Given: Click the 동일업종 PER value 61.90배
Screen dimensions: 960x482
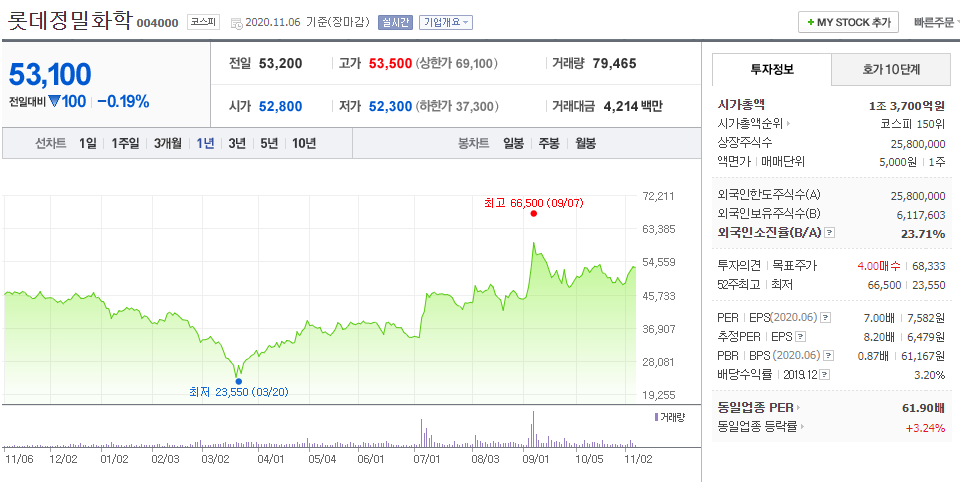Looking at the screenshot, I should pyautogui.click(x=923, y=408).
